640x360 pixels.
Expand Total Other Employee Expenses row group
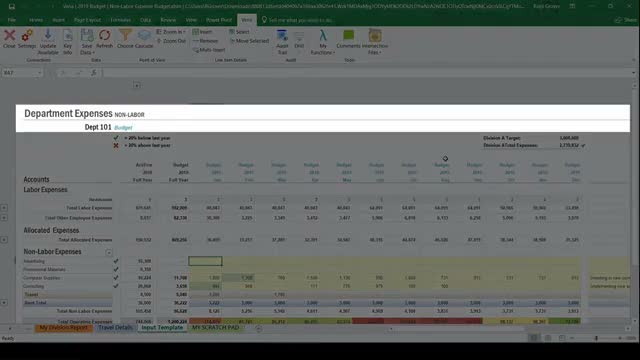[4, 218]
